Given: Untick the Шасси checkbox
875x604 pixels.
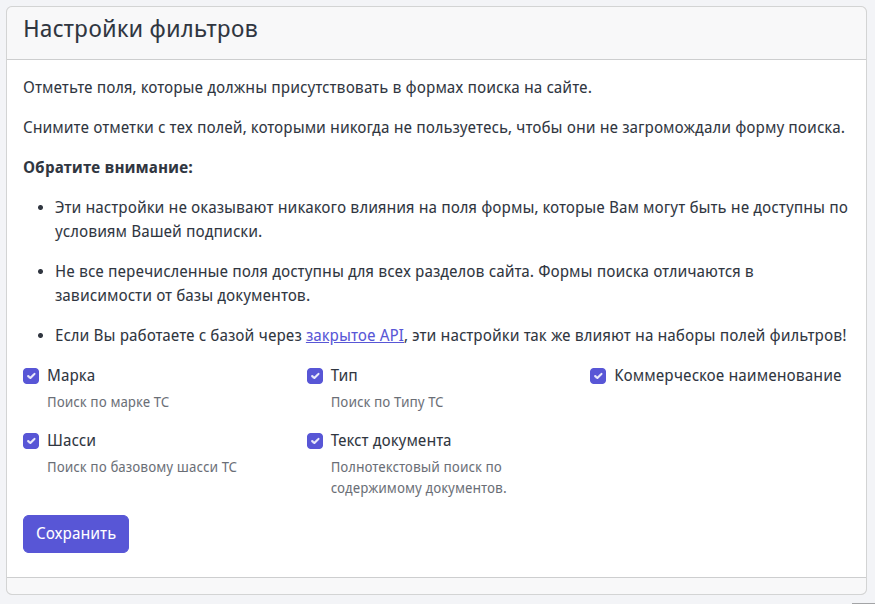Looking at the screenshot, I should point(31,441).
